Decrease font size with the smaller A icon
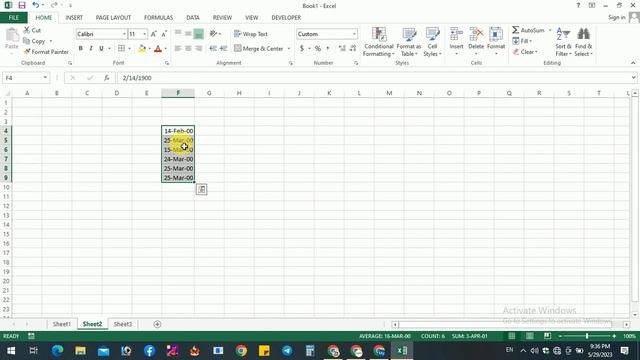Viewport: 640px width, 360px height. click(164, 34)
